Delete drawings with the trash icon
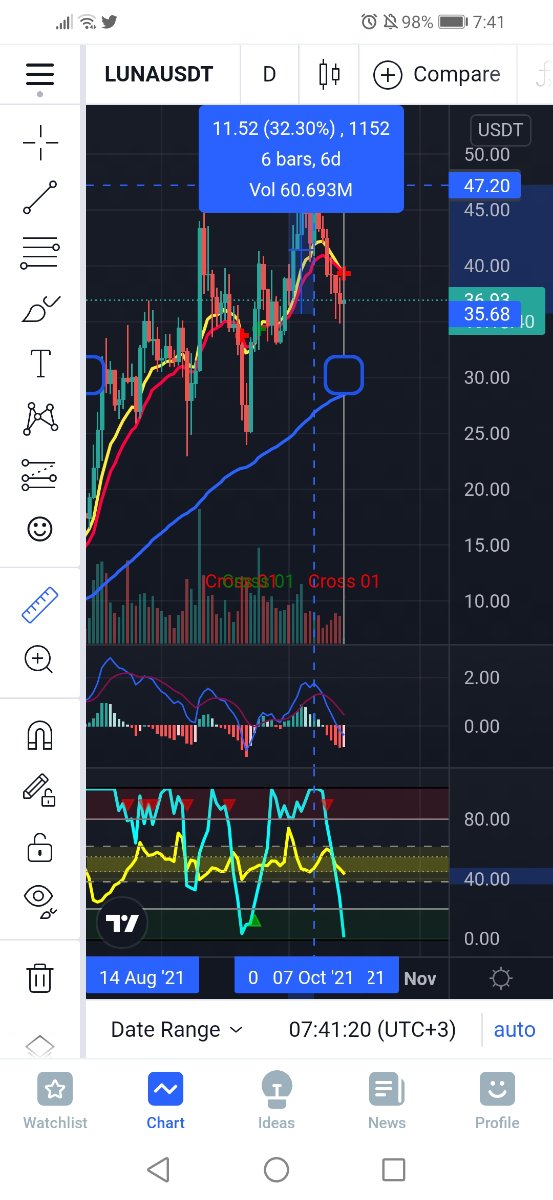Screen dimensions: 553x1200 (x=40, y=977)
